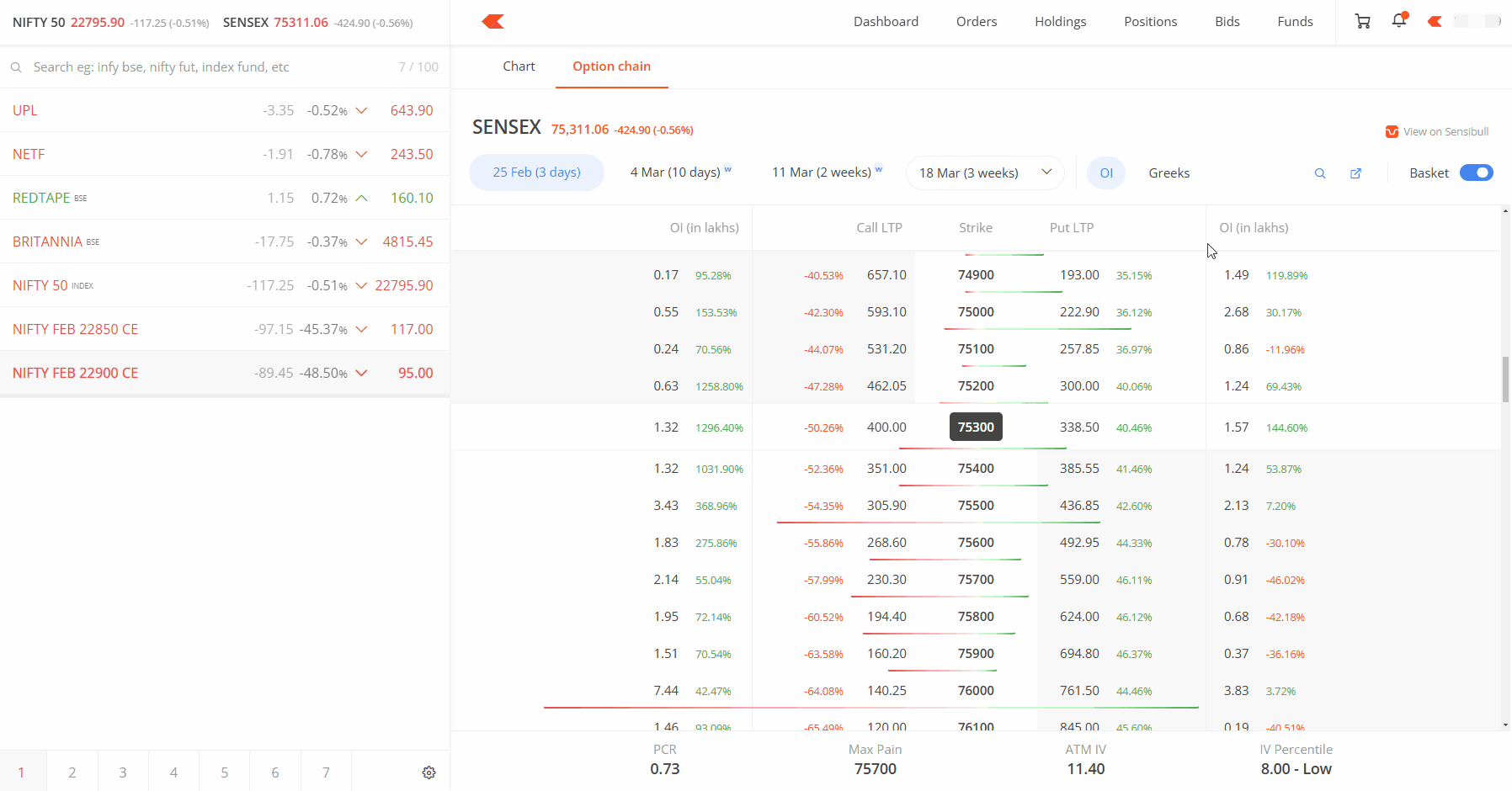Click strike 75000 in option chain
Viewport: 1512px width, 791px height.
976,312
